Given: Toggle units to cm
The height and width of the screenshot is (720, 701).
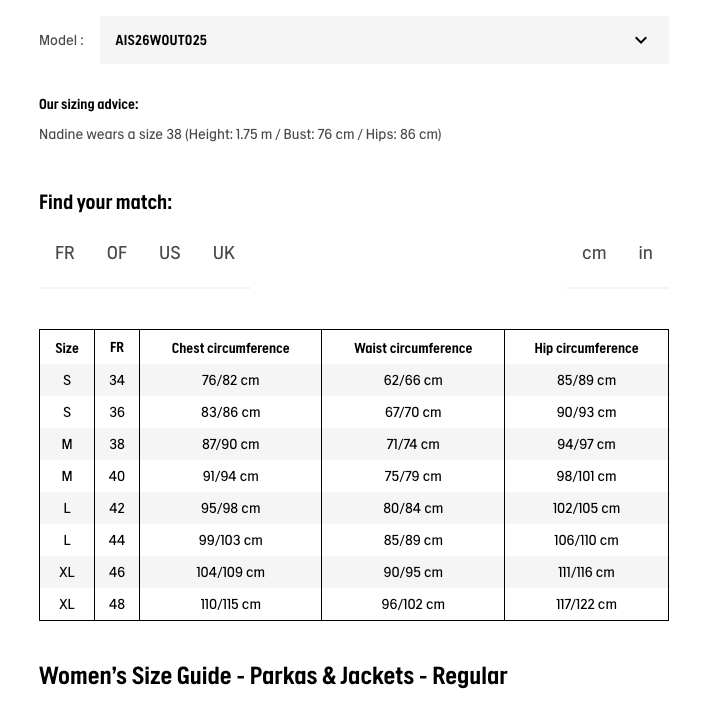Looking at the screenshot, I should pyautogui.click(x=594, y=253).
